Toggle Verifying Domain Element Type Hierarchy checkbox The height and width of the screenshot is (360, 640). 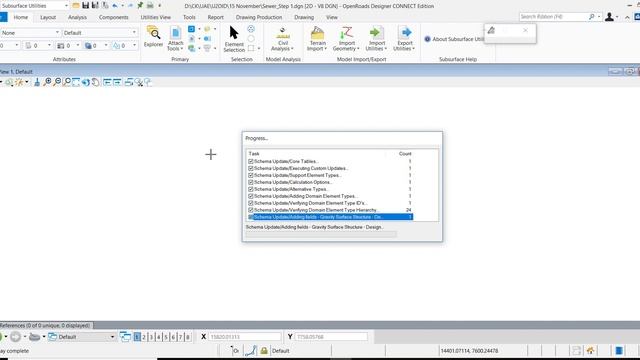[x=251, y=210]
